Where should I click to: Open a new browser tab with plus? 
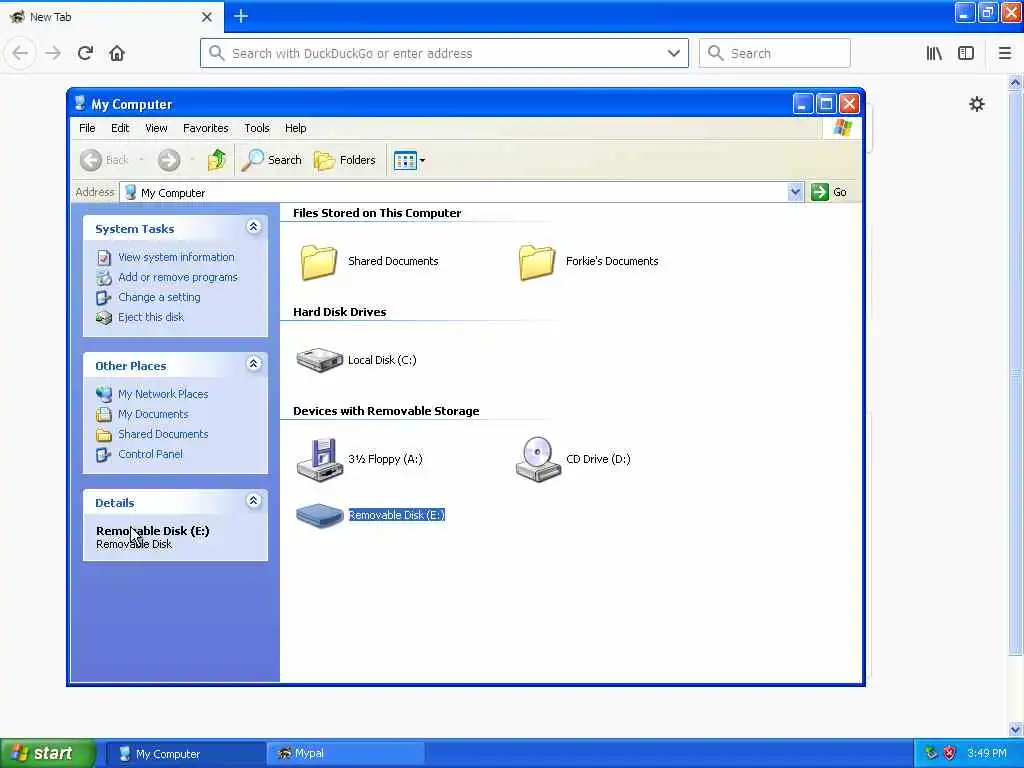tap(240, 16)
